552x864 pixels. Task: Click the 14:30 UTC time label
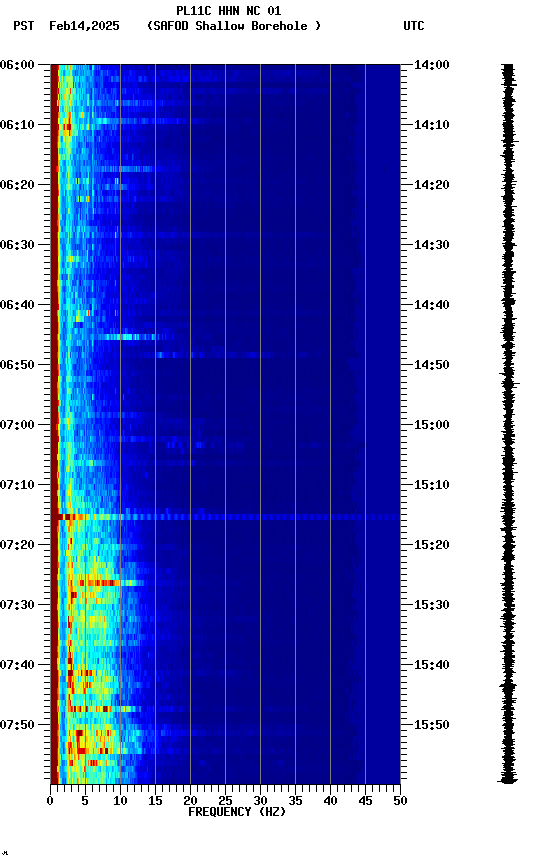[432, 245]
